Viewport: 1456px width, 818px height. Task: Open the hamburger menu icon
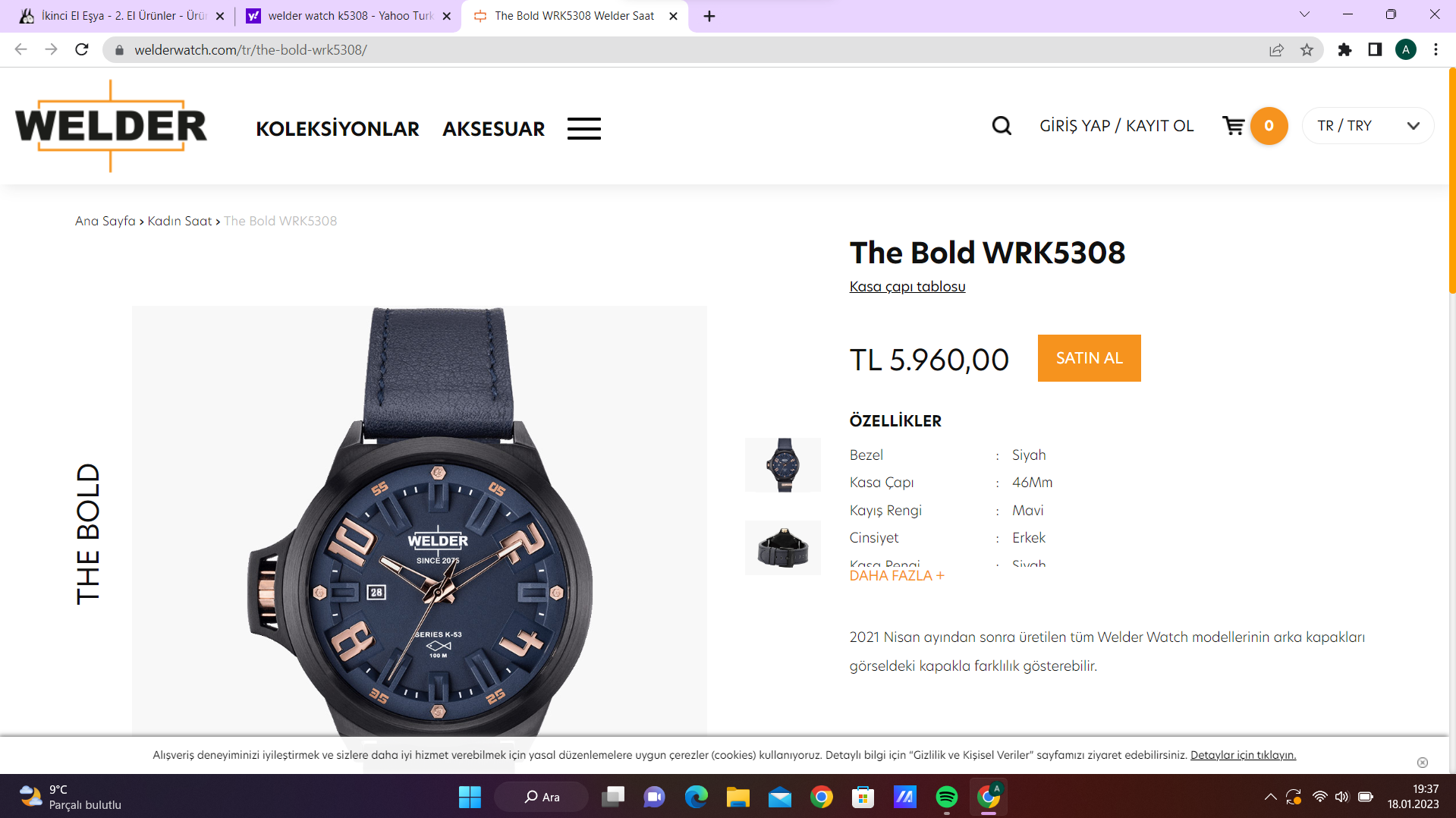pos(584,128)
